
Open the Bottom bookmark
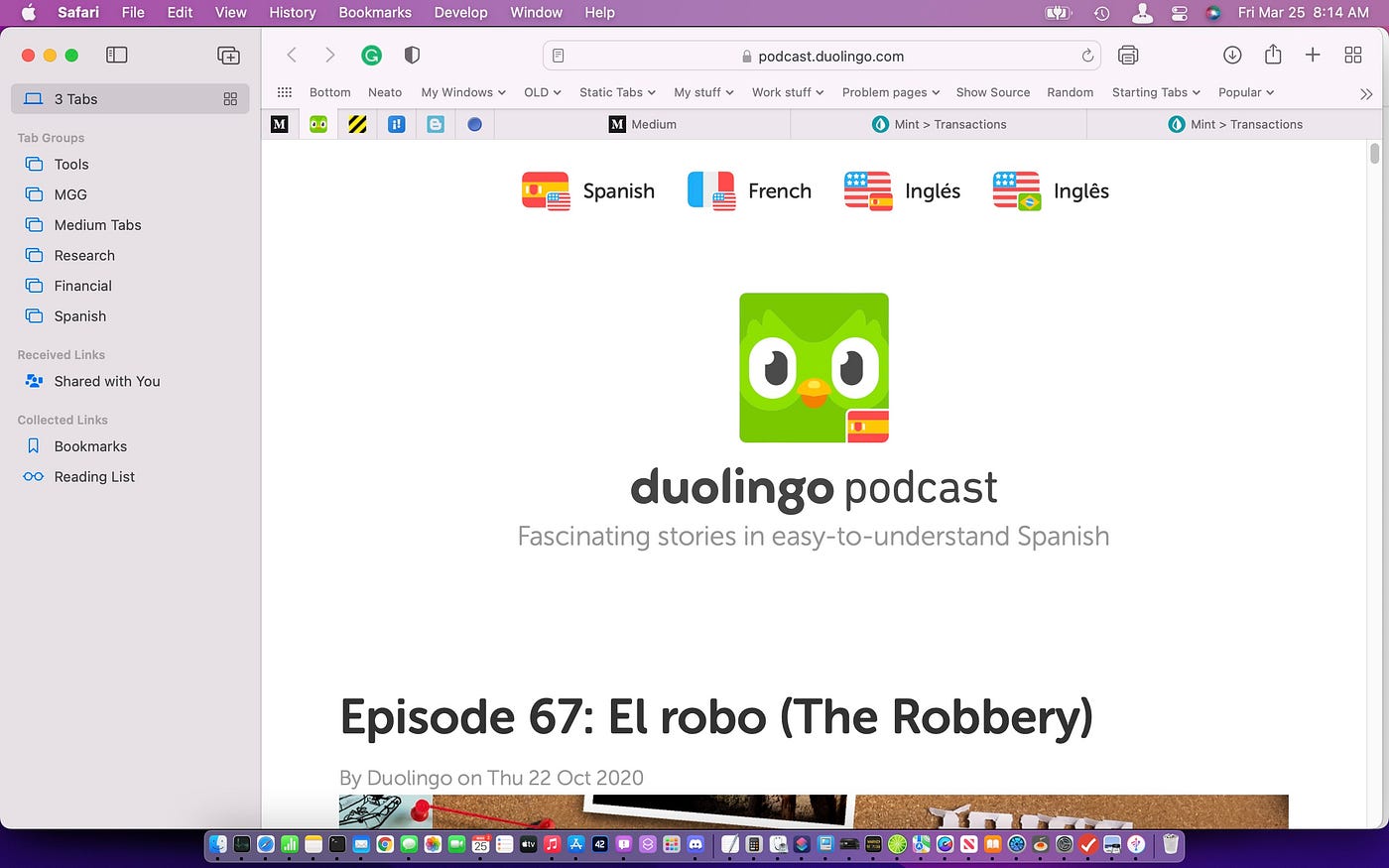[x=330, y=92]
